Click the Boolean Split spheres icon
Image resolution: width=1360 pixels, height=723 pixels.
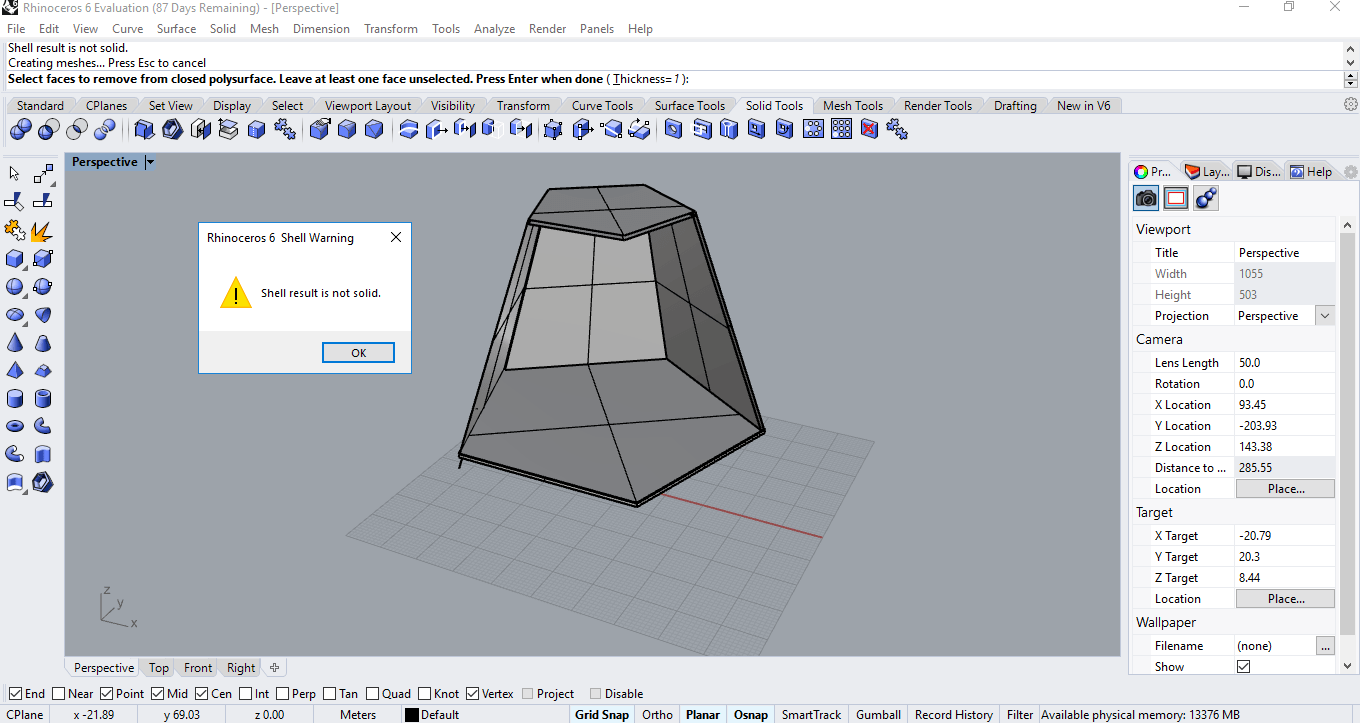(x=105, y=129)
